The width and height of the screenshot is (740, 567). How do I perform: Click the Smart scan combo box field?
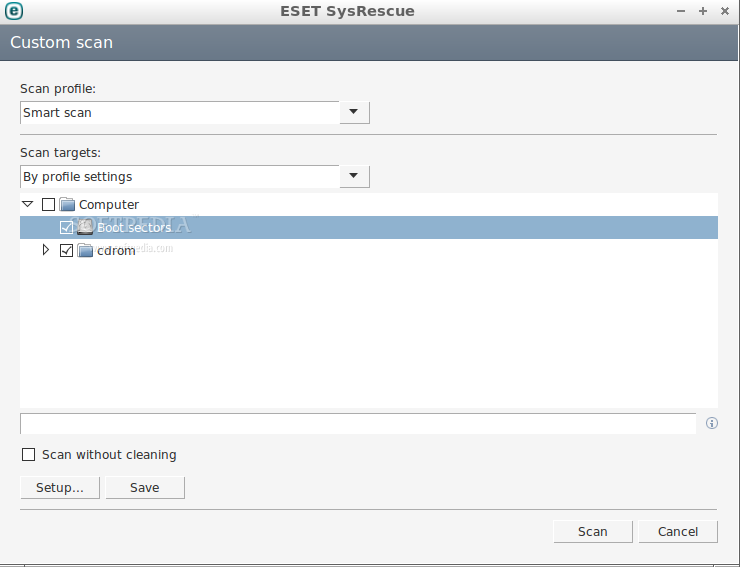pos(180,112)
